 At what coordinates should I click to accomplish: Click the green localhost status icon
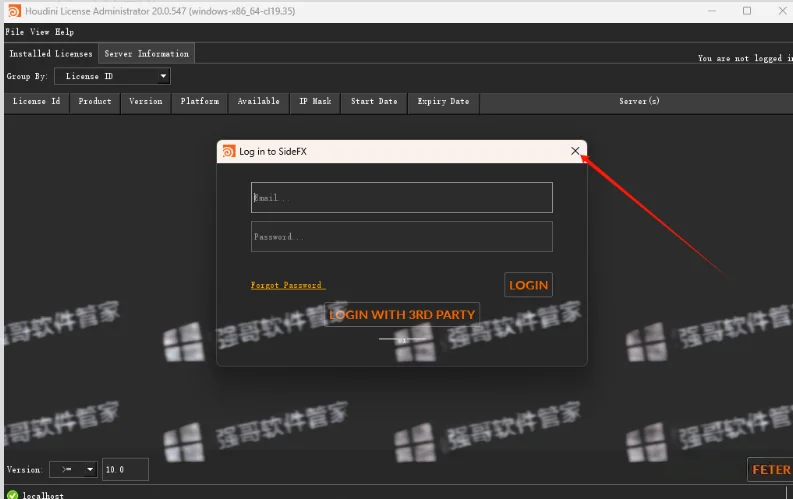point(13,495)
